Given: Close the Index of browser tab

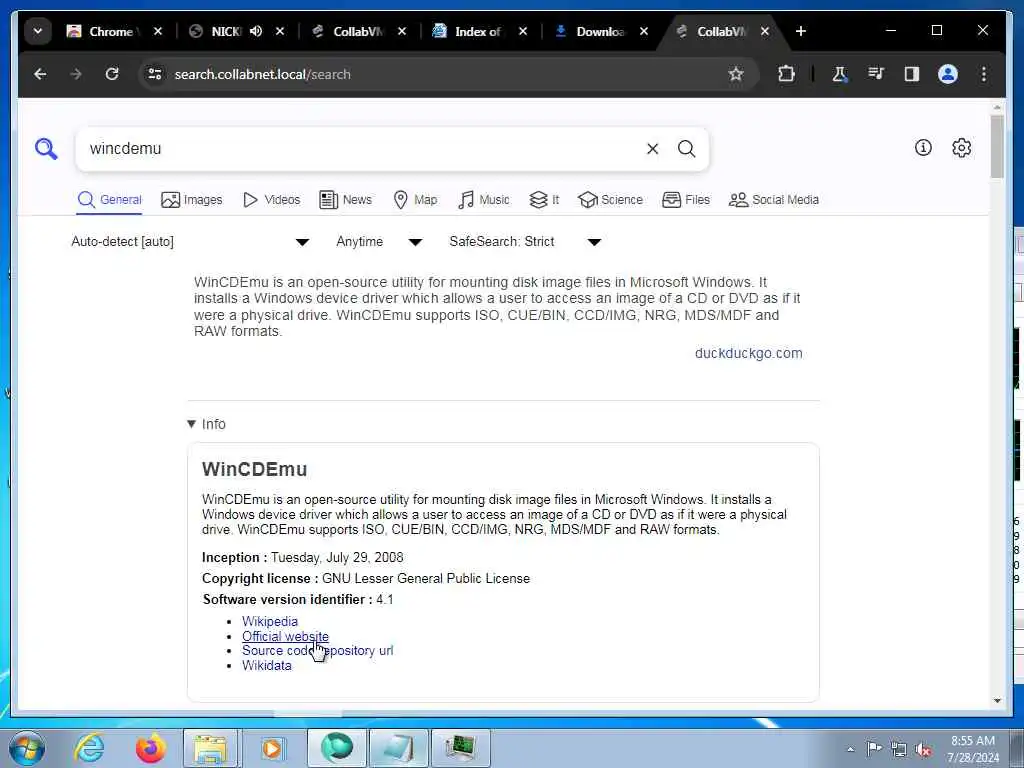Looking at the screenshot, I should 523,31.
